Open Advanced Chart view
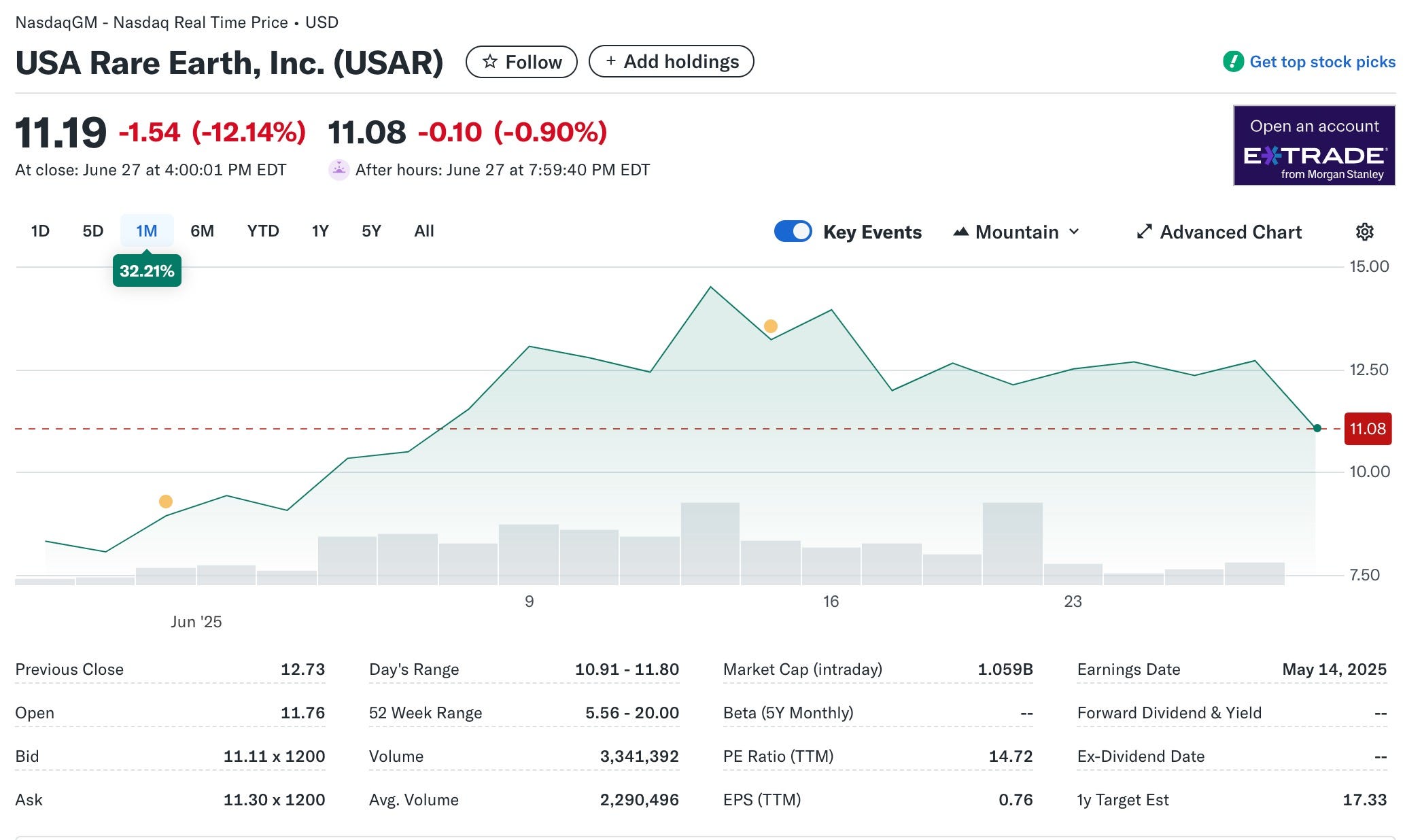Viewport: 1422px width, 840px height. 1219,232
